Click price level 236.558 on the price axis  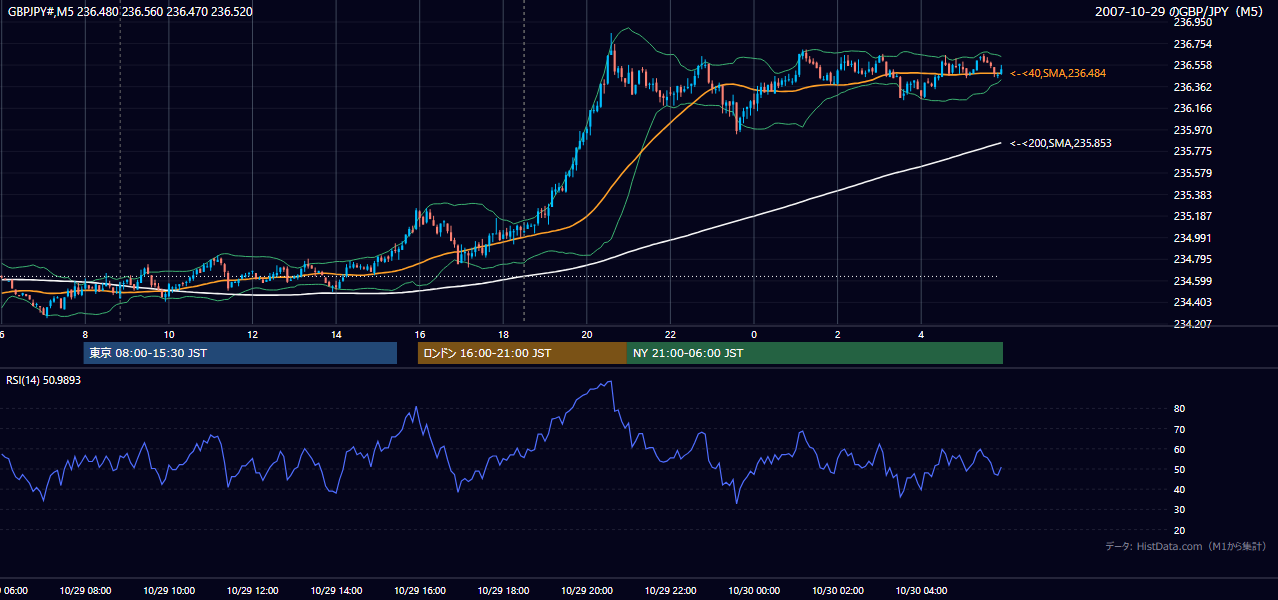point(1192,65)
